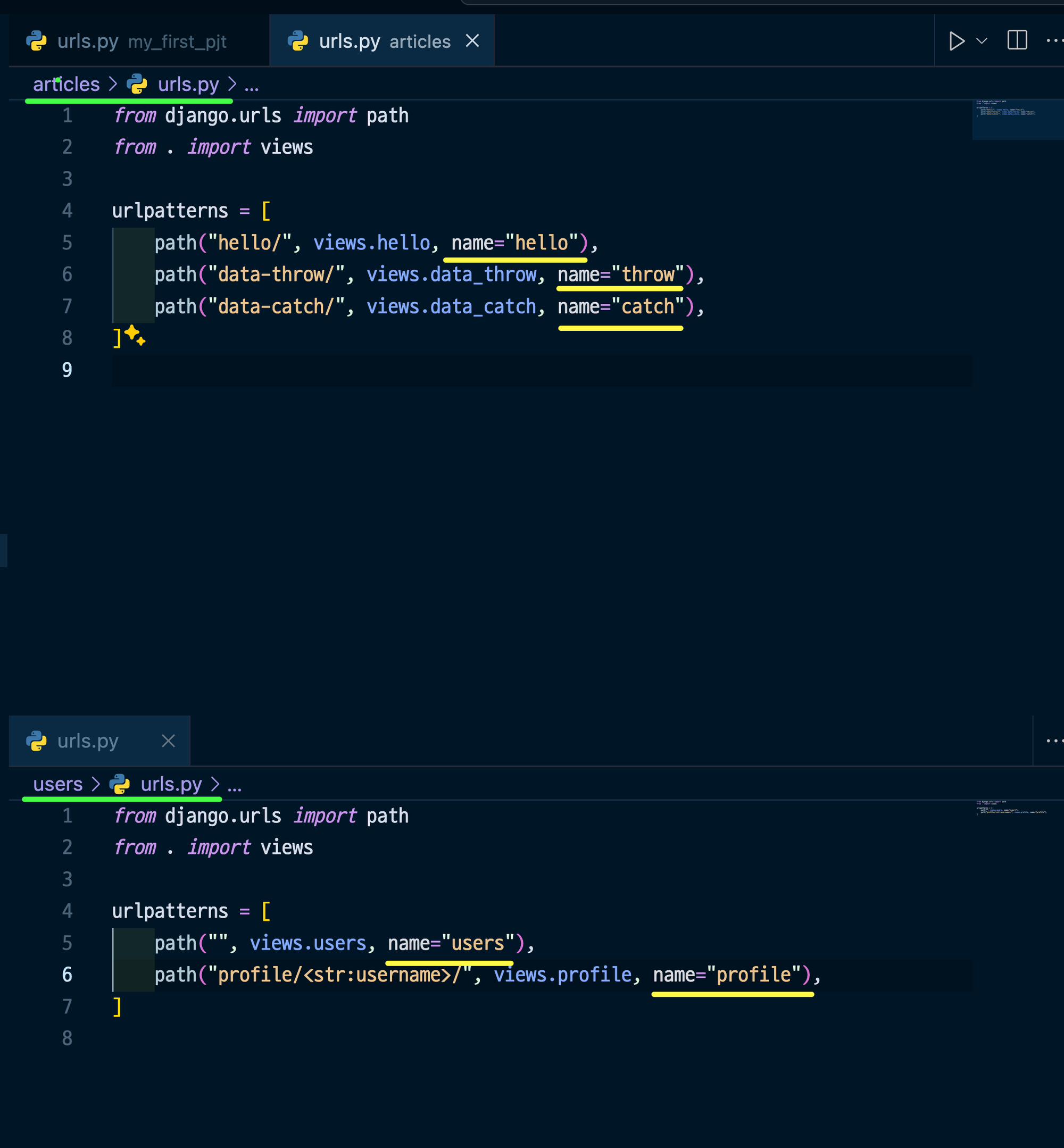Click articles folder in breadcrumb
The image size is (1064, 1148).
pos(66,85)
